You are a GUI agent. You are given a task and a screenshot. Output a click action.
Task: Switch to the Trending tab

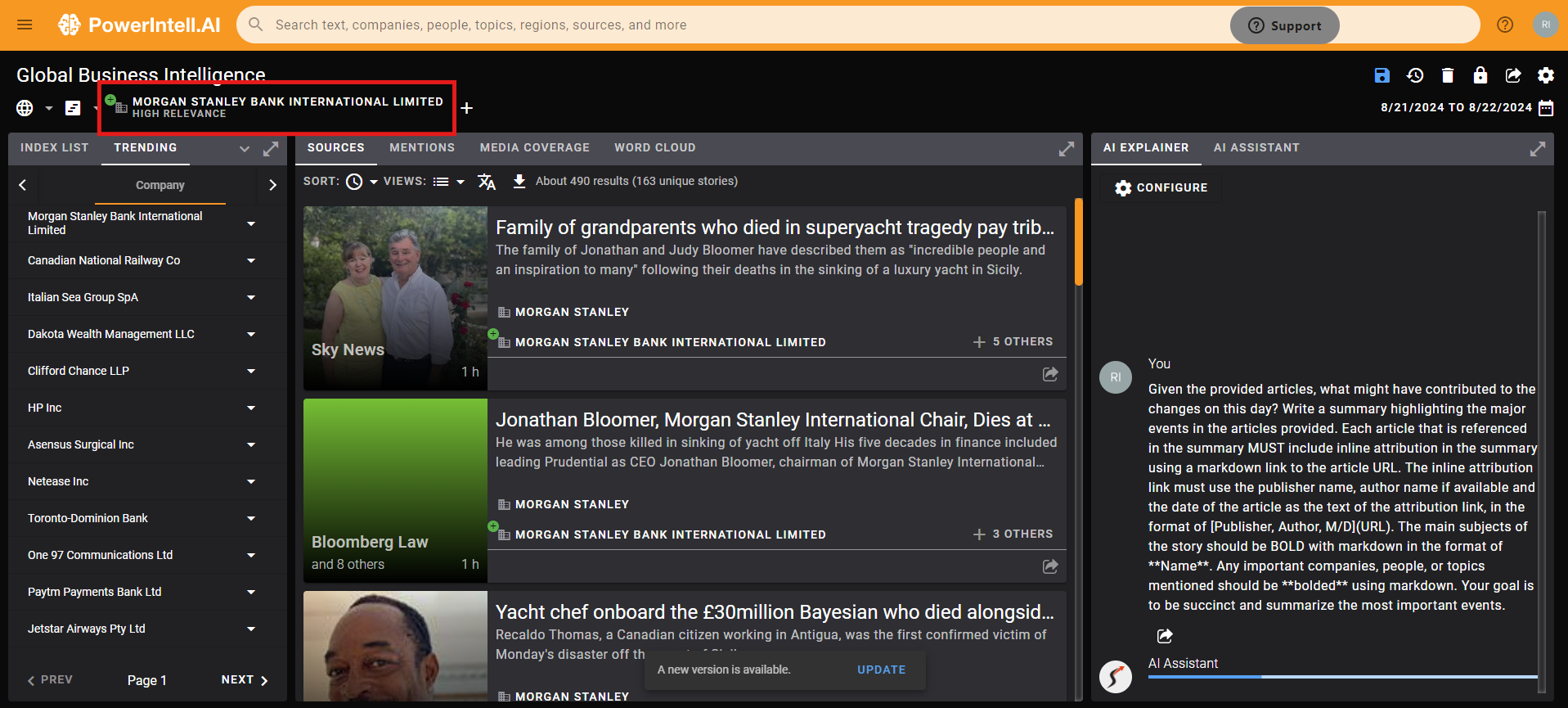[x=145, y=147]
